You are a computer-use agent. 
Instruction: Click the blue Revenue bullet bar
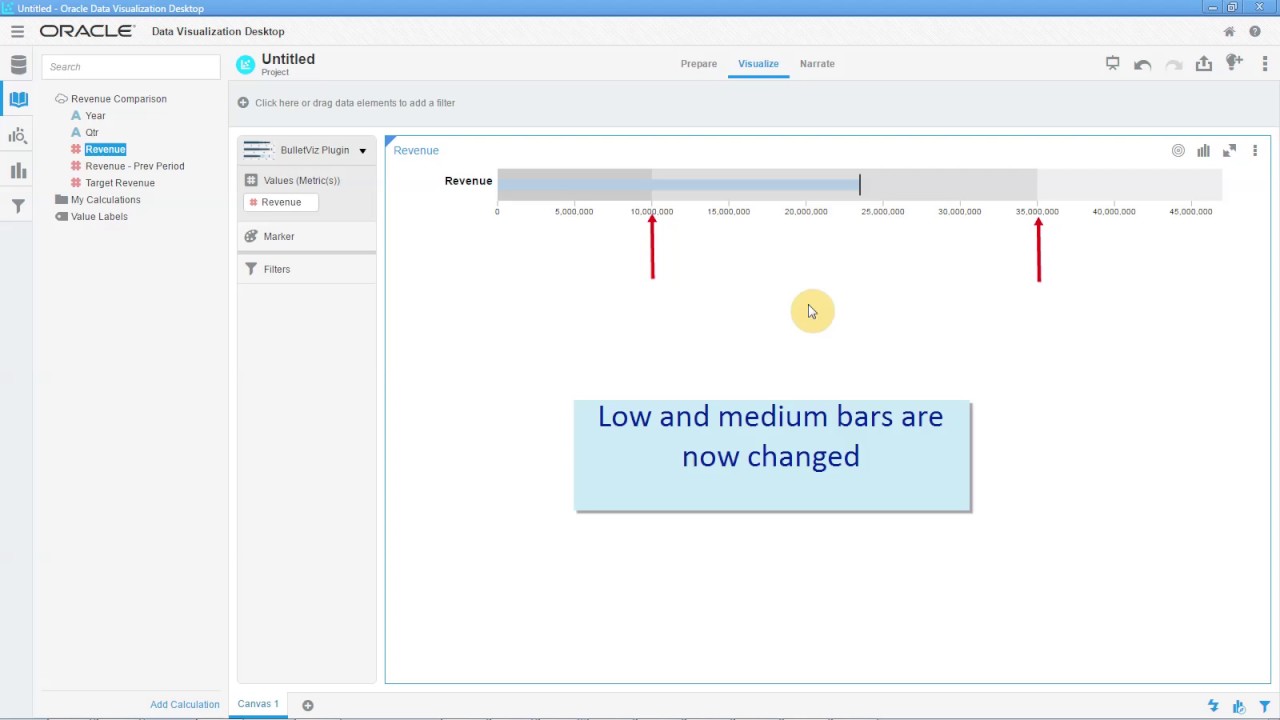678,184
